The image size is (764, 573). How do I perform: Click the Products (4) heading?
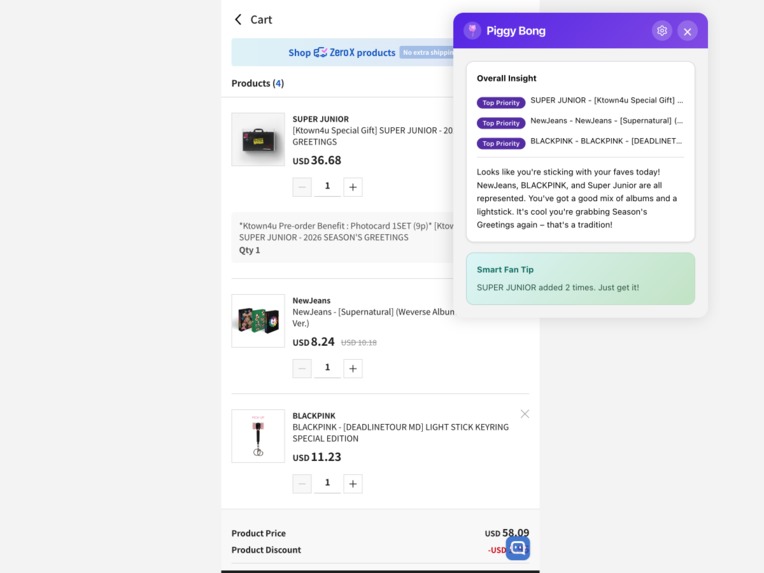coord(257,83)
